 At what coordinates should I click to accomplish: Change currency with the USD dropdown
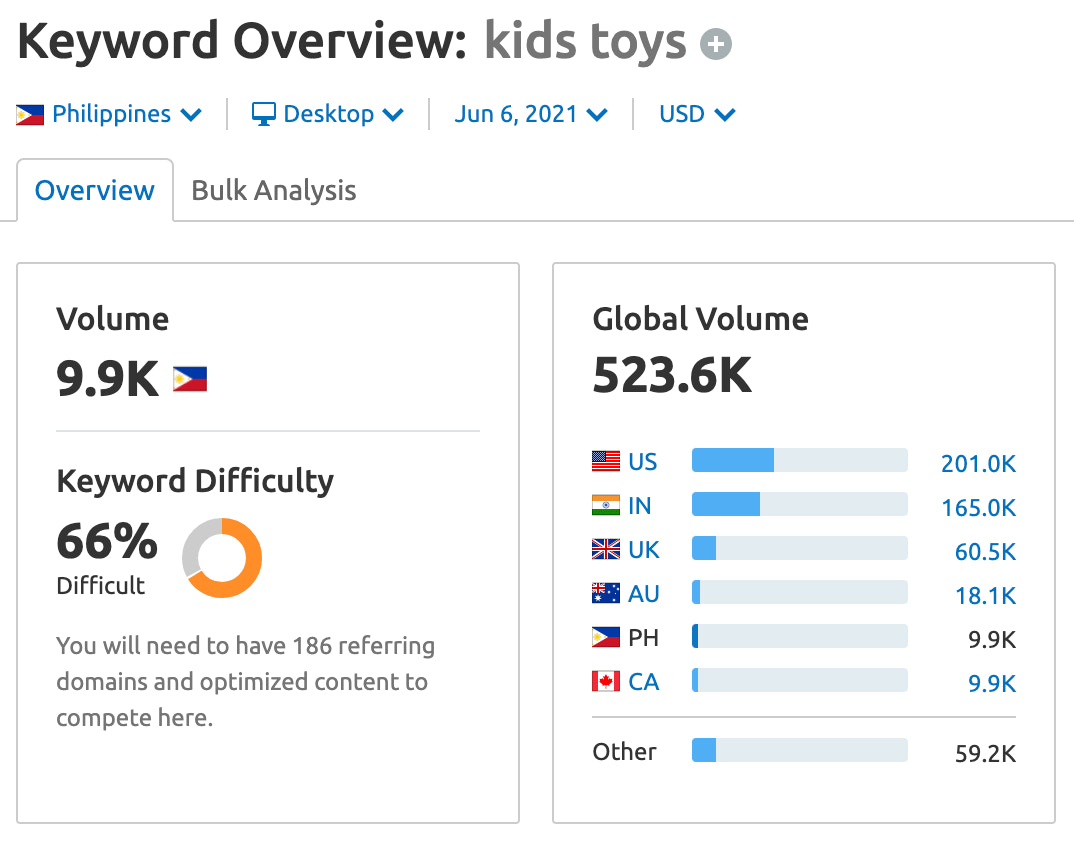point(697,115)
